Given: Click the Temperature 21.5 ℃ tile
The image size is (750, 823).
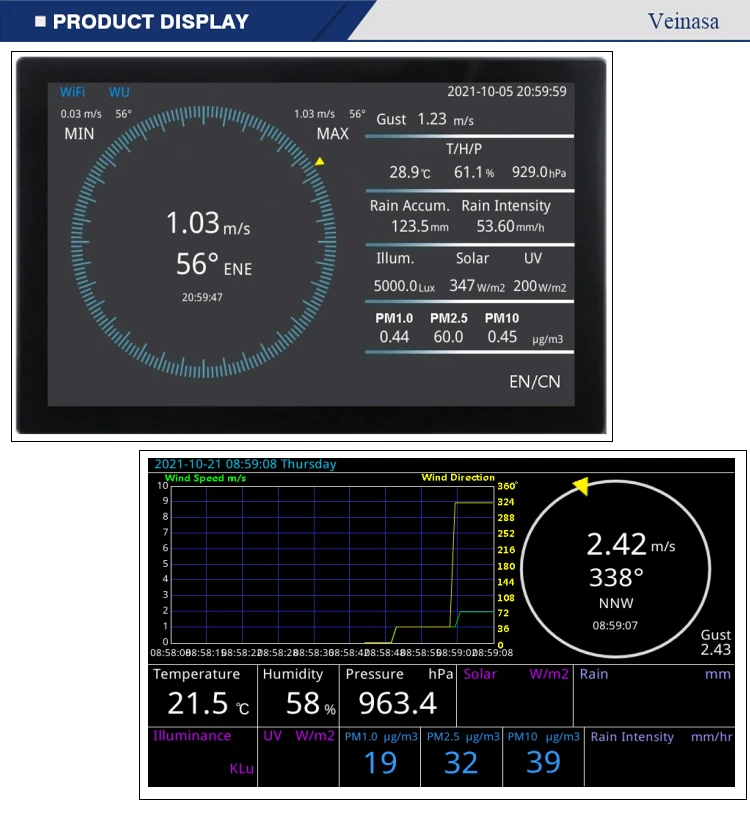Looking at the screenshot, I should 202,694.
